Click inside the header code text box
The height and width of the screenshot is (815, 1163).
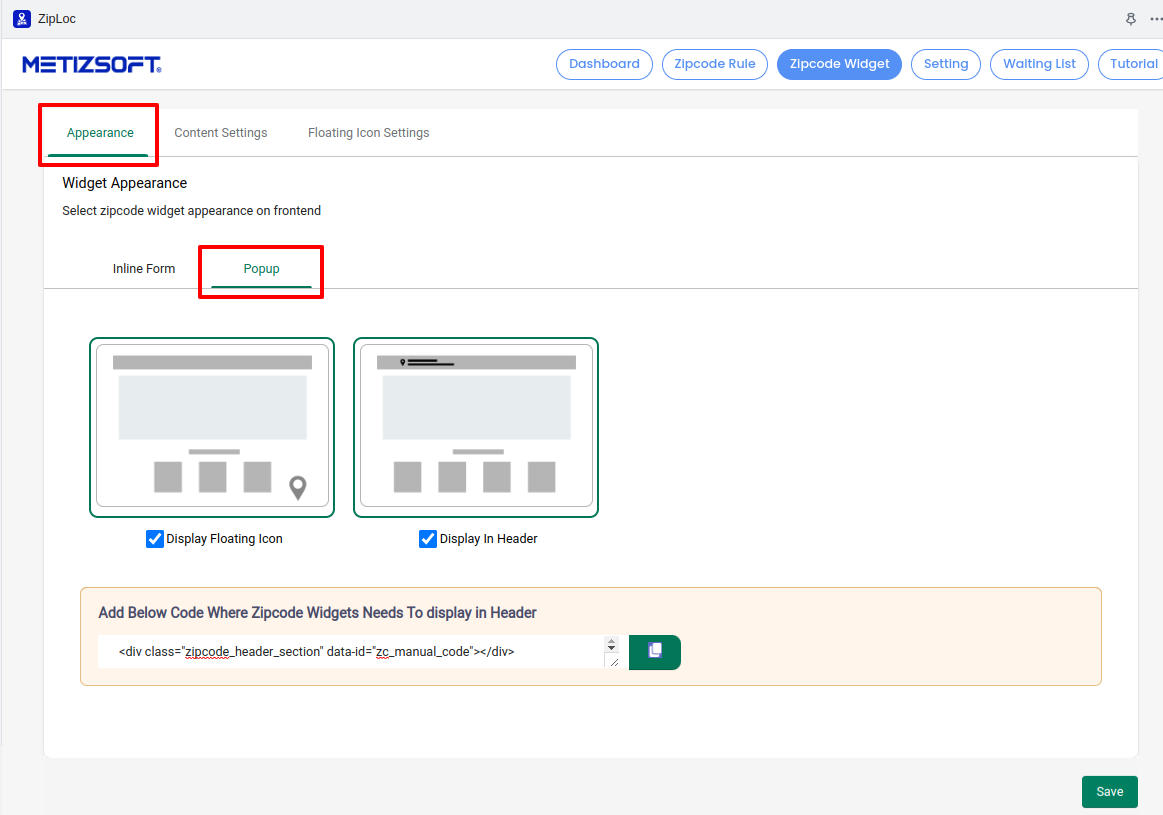(x=350, y=651)
